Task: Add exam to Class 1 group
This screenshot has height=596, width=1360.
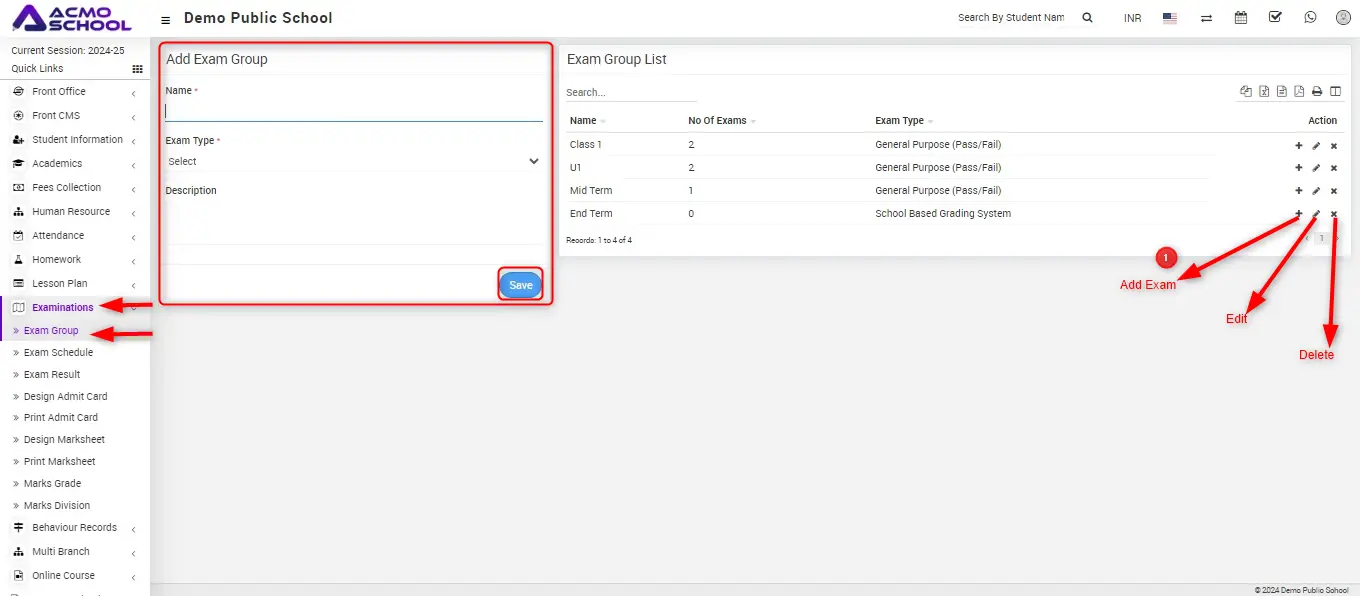Action: (x=1299, y=145)
